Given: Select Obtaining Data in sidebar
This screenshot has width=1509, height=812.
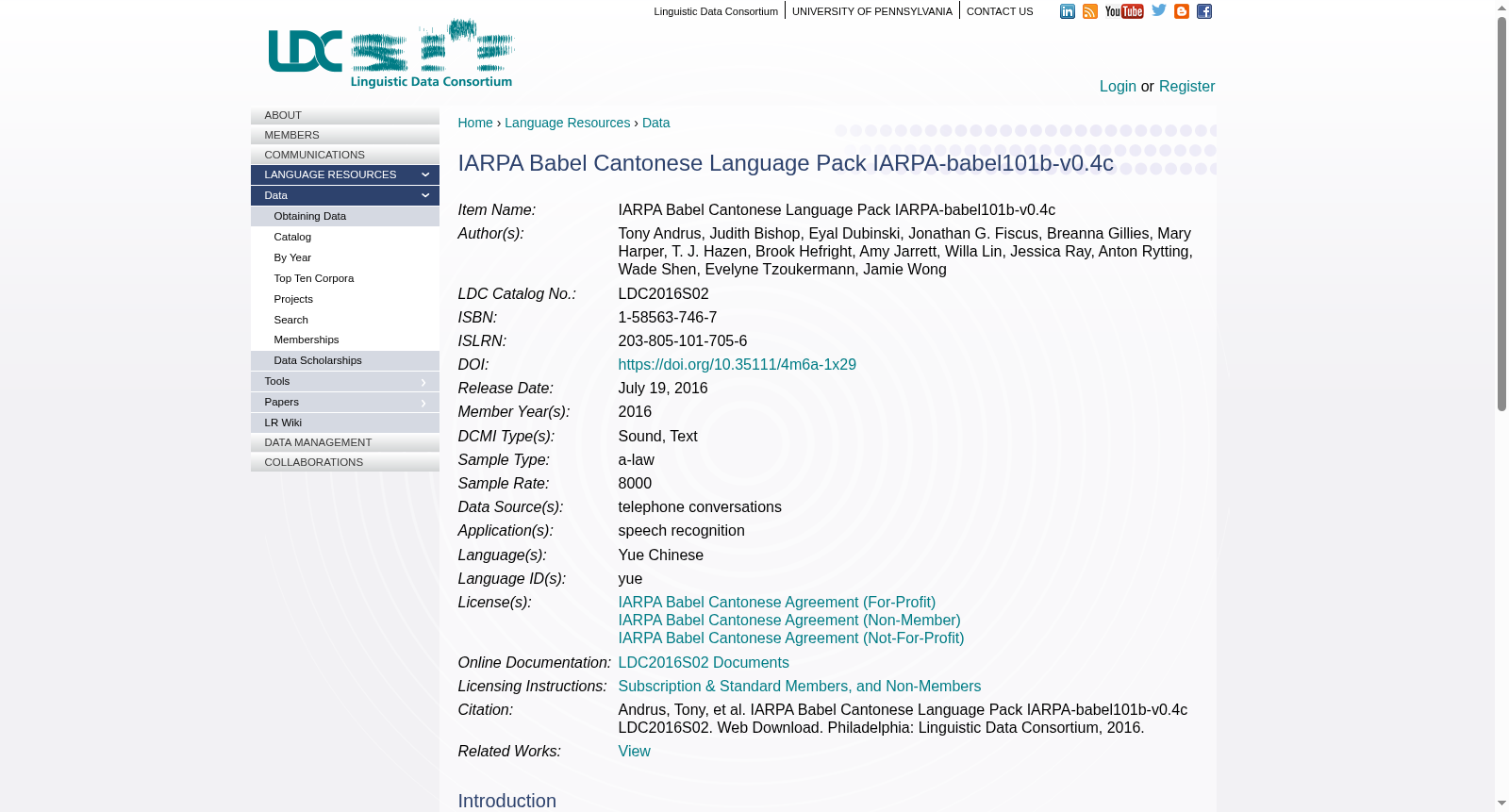Looking at the screenshot, I should click(345, 216).
